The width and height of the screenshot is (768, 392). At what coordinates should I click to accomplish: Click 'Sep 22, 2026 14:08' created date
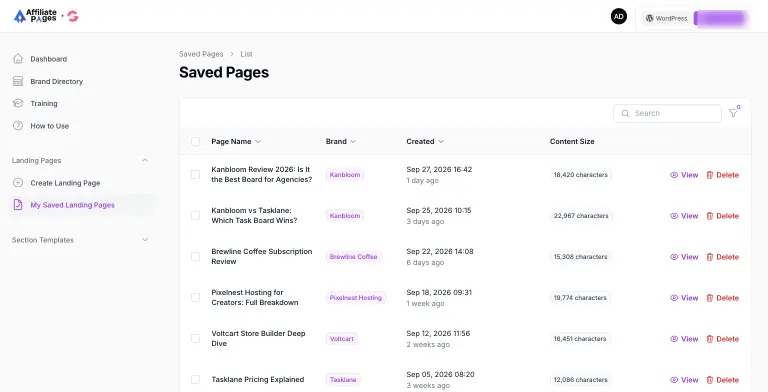440,251
